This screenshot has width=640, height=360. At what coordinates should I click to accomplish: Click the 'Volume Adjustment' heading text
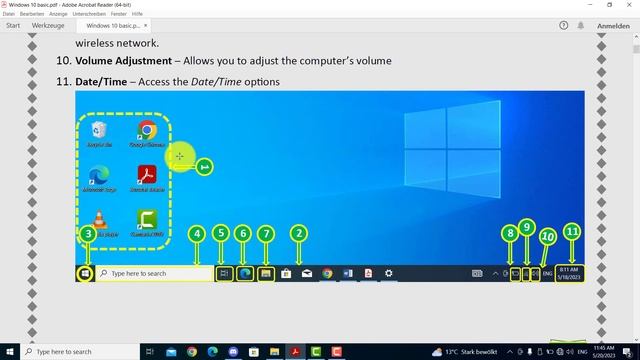tap(123, 61)
